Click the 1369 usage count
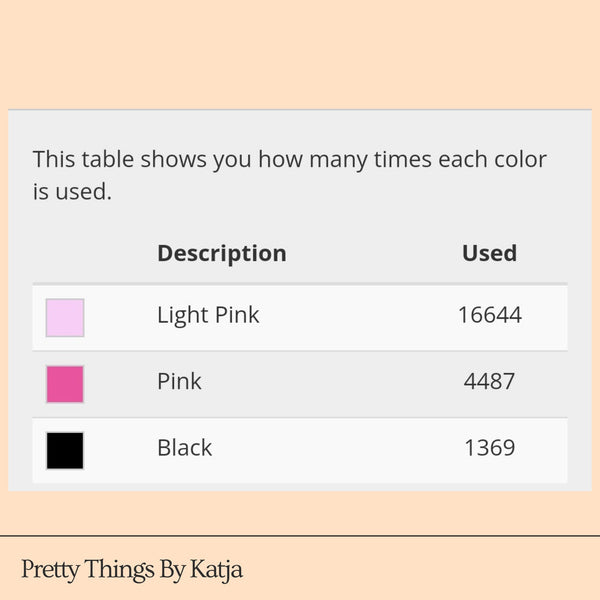 pos(489,447)
